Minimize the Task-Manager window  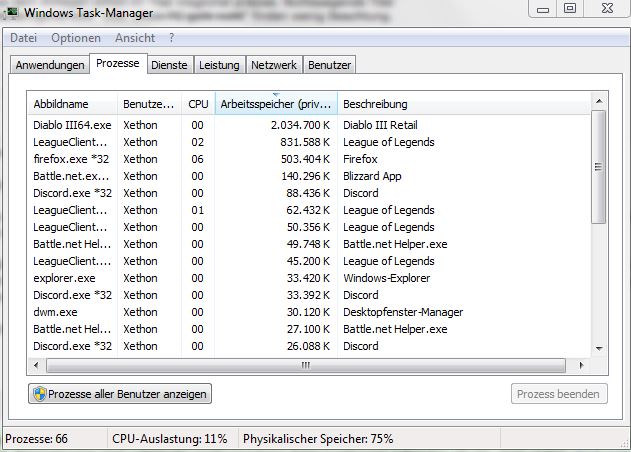[543, 8]
